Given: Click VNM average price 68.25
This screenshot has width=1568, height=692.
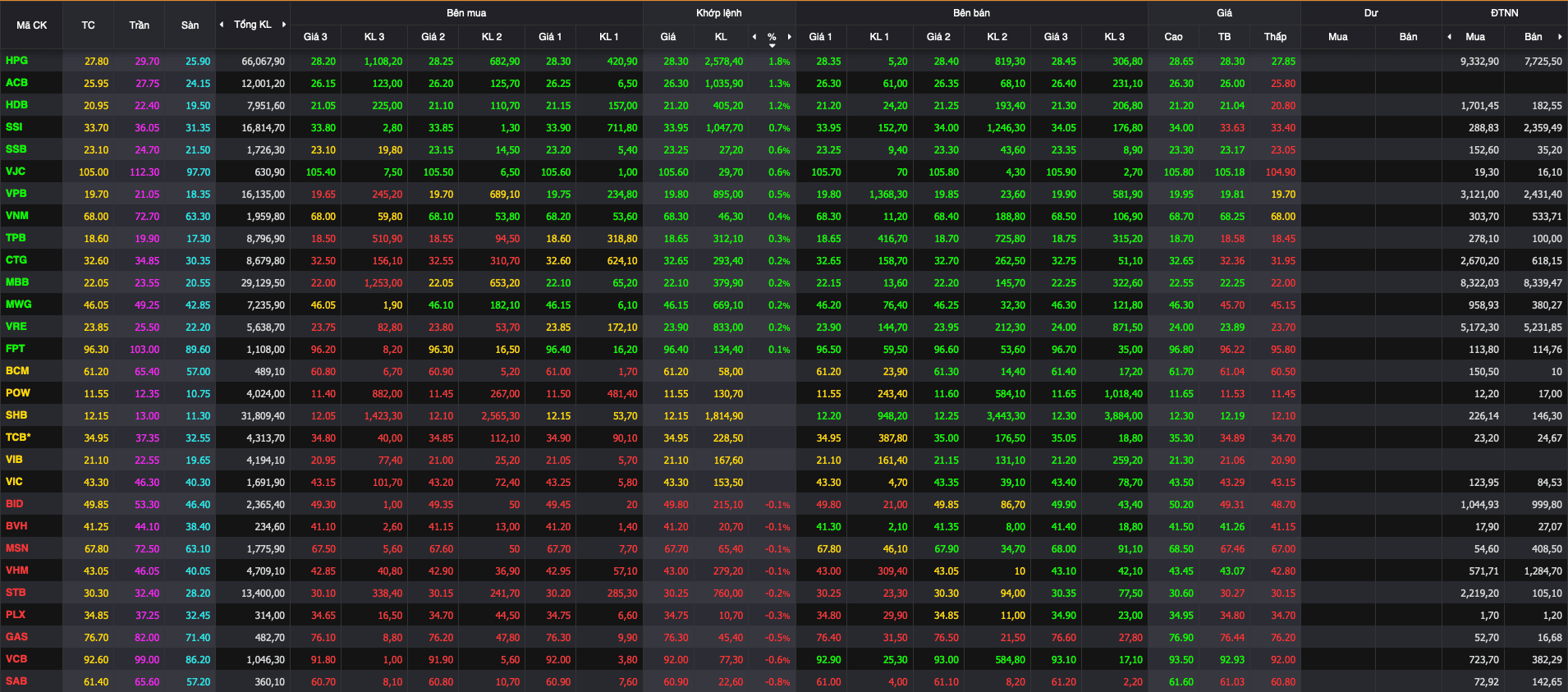Looking at the screenshot, I should [1231, 217].
